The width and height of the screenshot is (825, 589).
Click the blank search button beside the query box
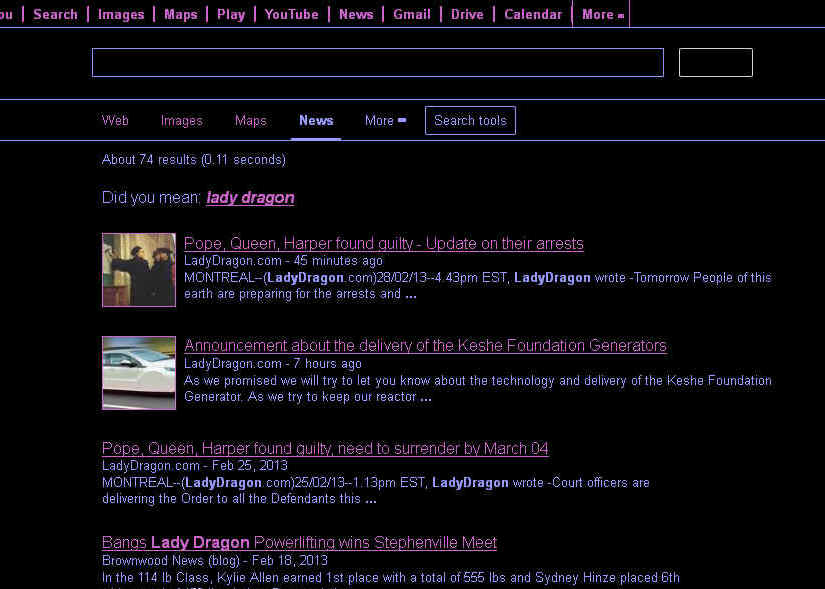[x=716, y=63]
